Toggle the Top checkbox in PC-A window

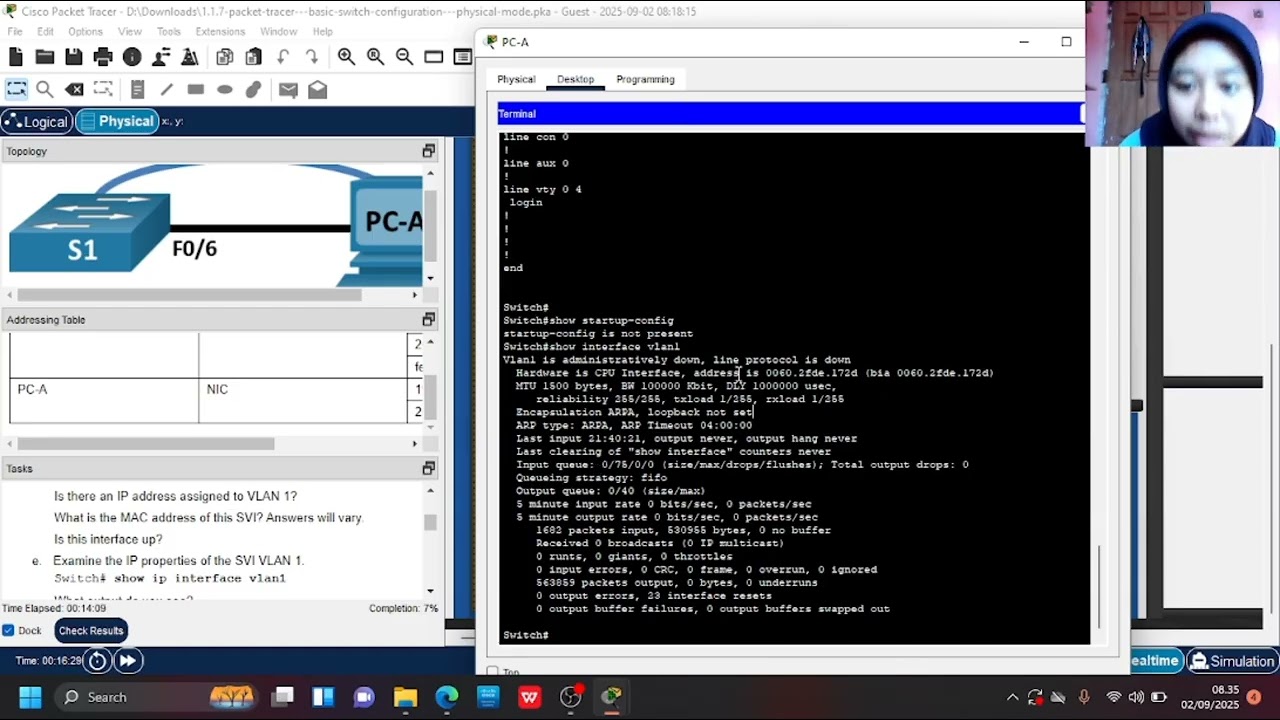492,672
